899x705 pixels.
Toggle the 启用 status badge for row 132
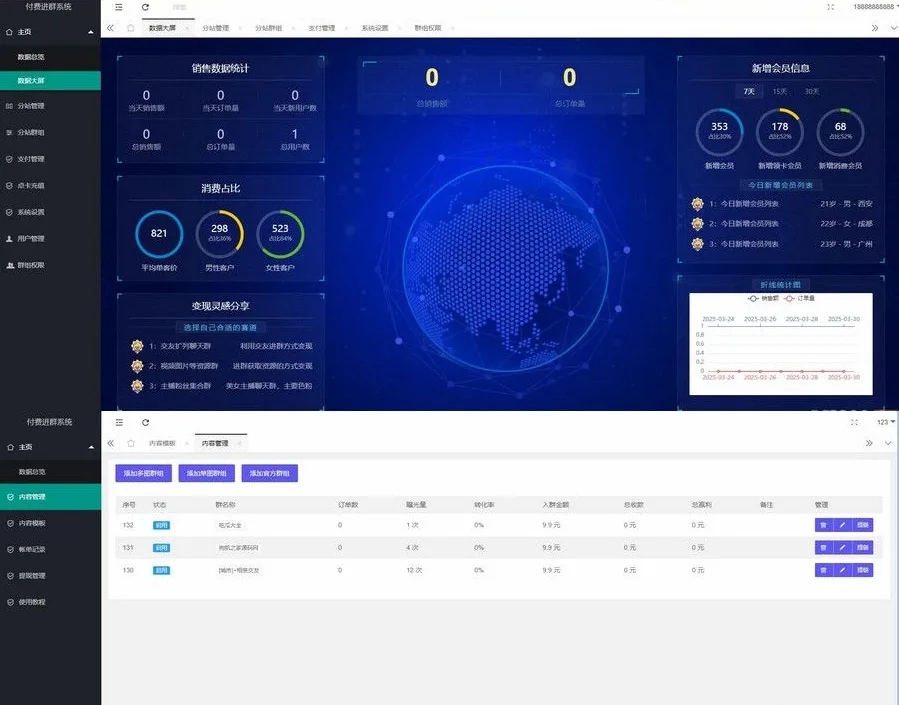click(161, 524)
